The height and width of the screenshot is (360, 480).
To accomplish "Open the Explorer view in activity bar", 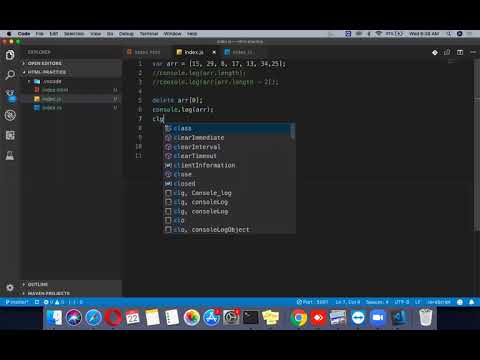I will tap(10, 55).
